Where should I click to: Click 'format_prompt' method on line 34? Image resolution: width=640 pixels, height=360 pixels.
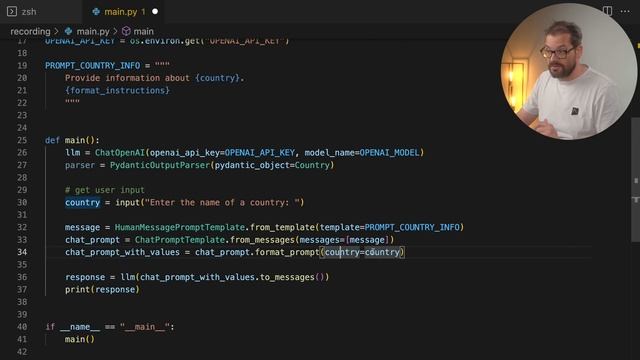click(287, 252)
